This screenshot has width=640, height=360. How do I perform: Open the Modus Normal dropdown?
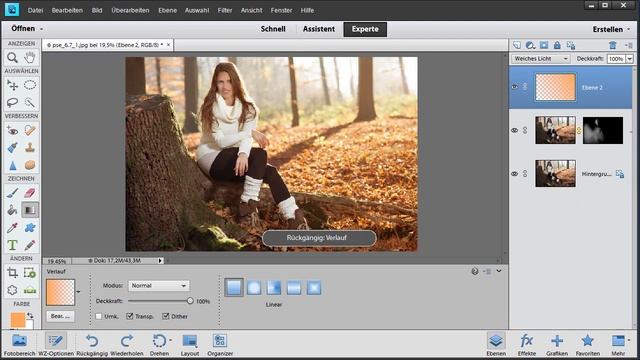pyautogui.click(x=159, y=286)
